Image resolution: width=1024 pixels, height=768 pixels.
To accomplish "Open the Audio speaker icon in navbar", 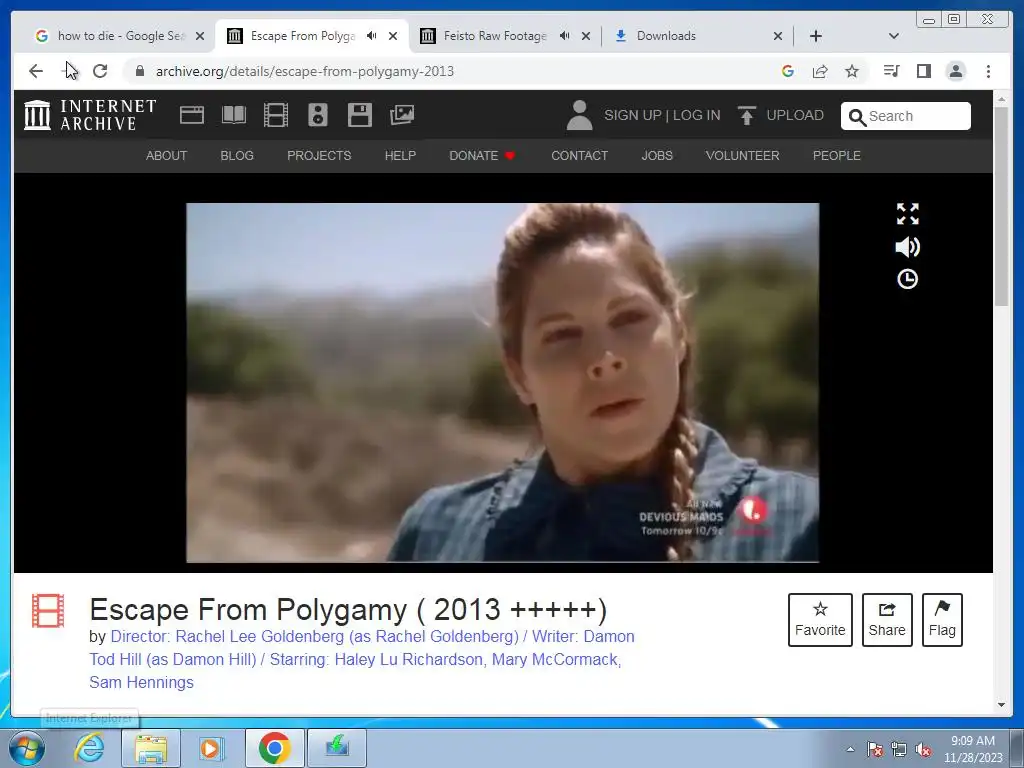I will pos(318,115).
